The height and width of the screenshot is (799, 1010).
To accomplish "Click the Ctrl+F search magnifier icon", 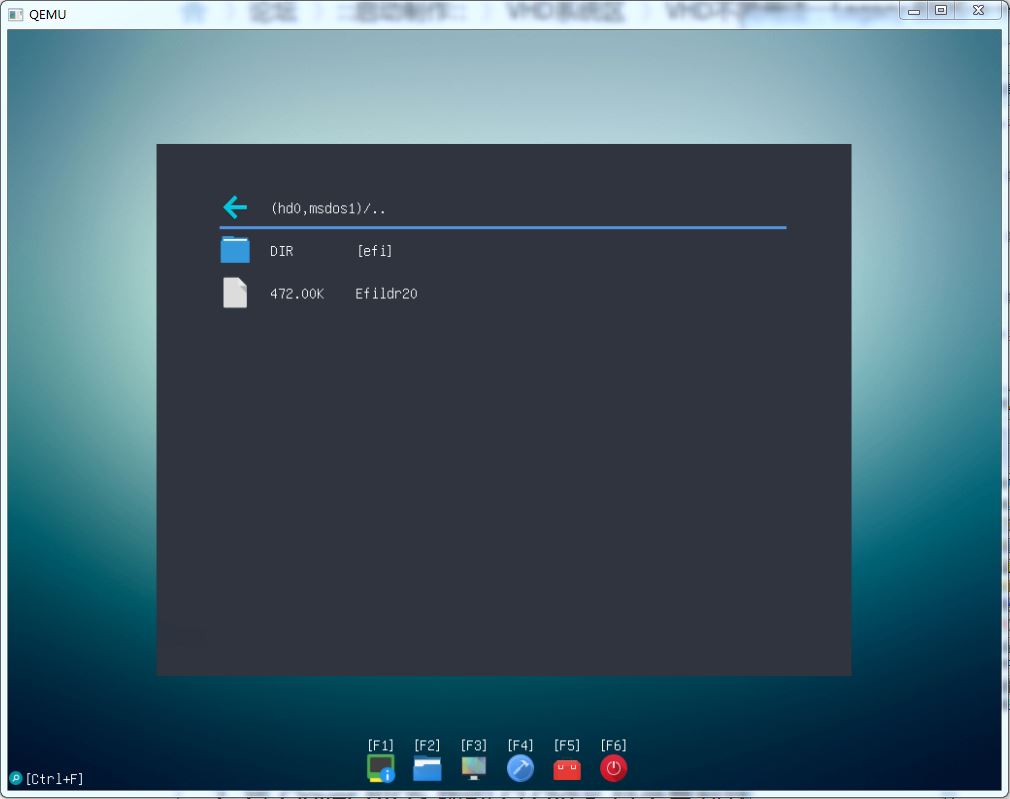I will (x=15, y=778).
